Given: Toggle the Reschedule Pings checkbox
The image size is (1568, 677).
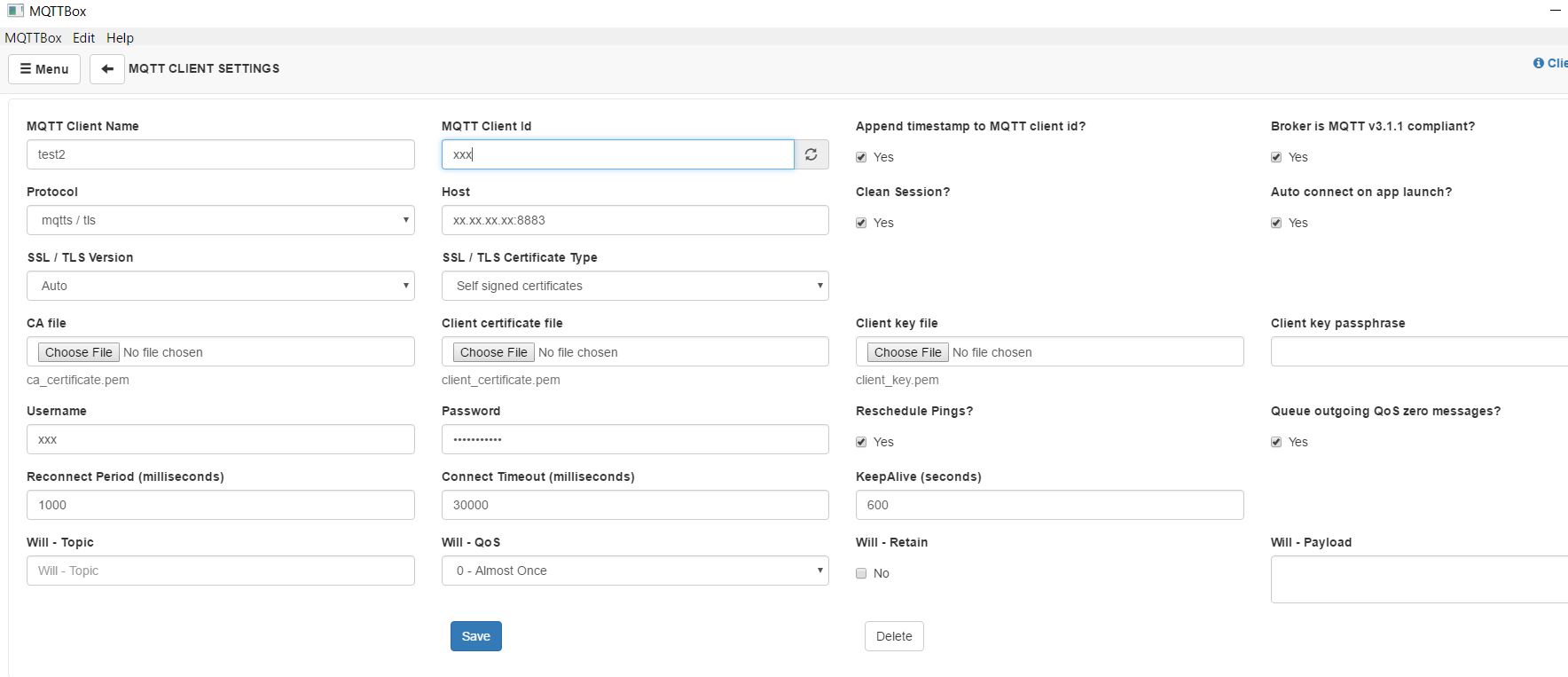Looking at the screenshot, I should (x=861, y=442).
